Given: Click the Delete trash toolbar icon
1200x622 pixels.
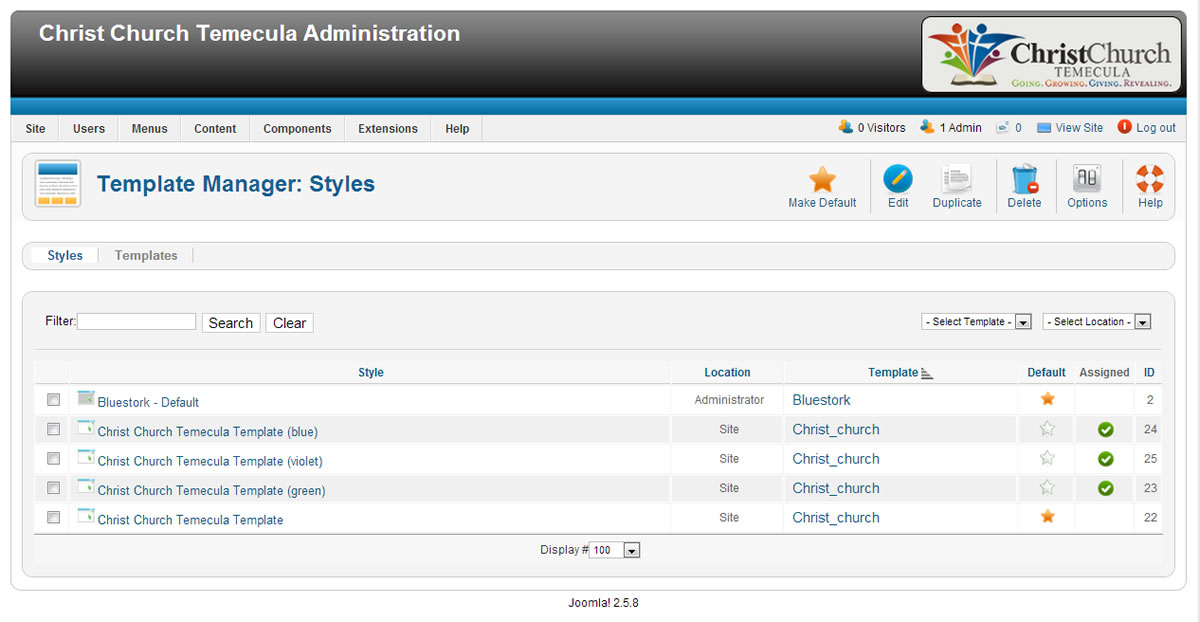Looking at the screenshot, I should tap(1024, 180).
